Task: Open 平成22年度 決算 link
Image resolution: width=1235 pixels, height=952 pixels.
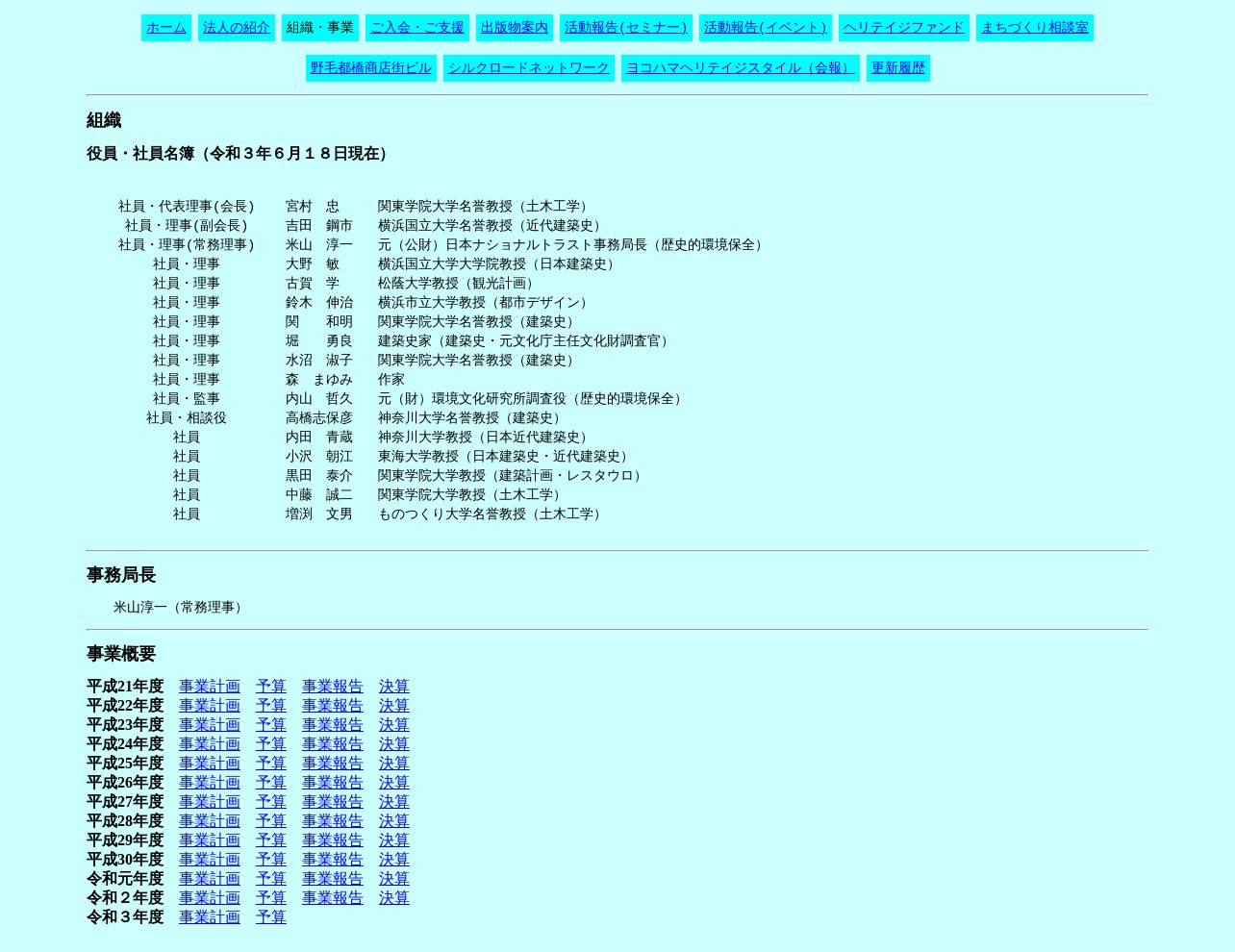Action: [394, 706]
